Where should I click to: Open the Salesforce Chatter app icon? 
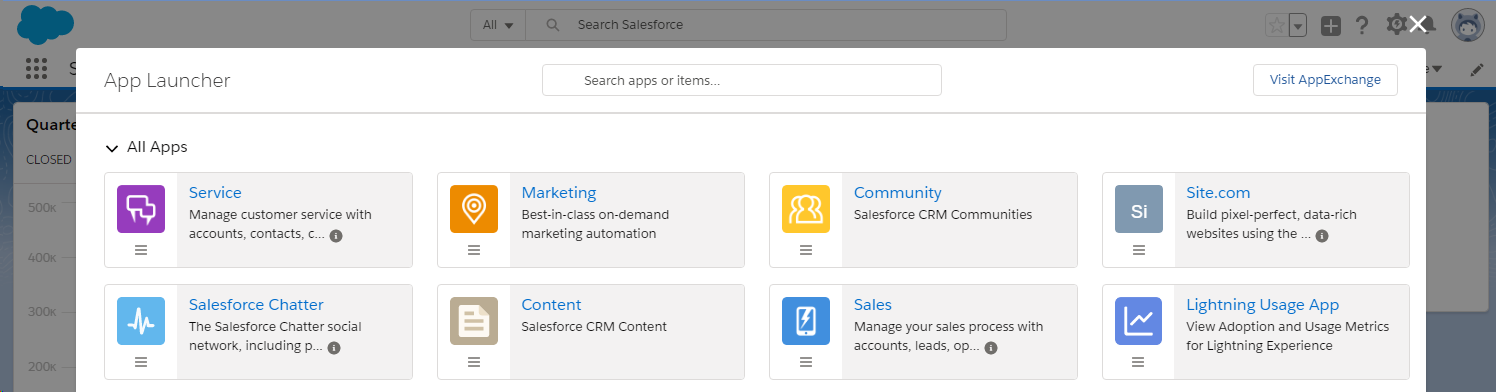(141, 321)
